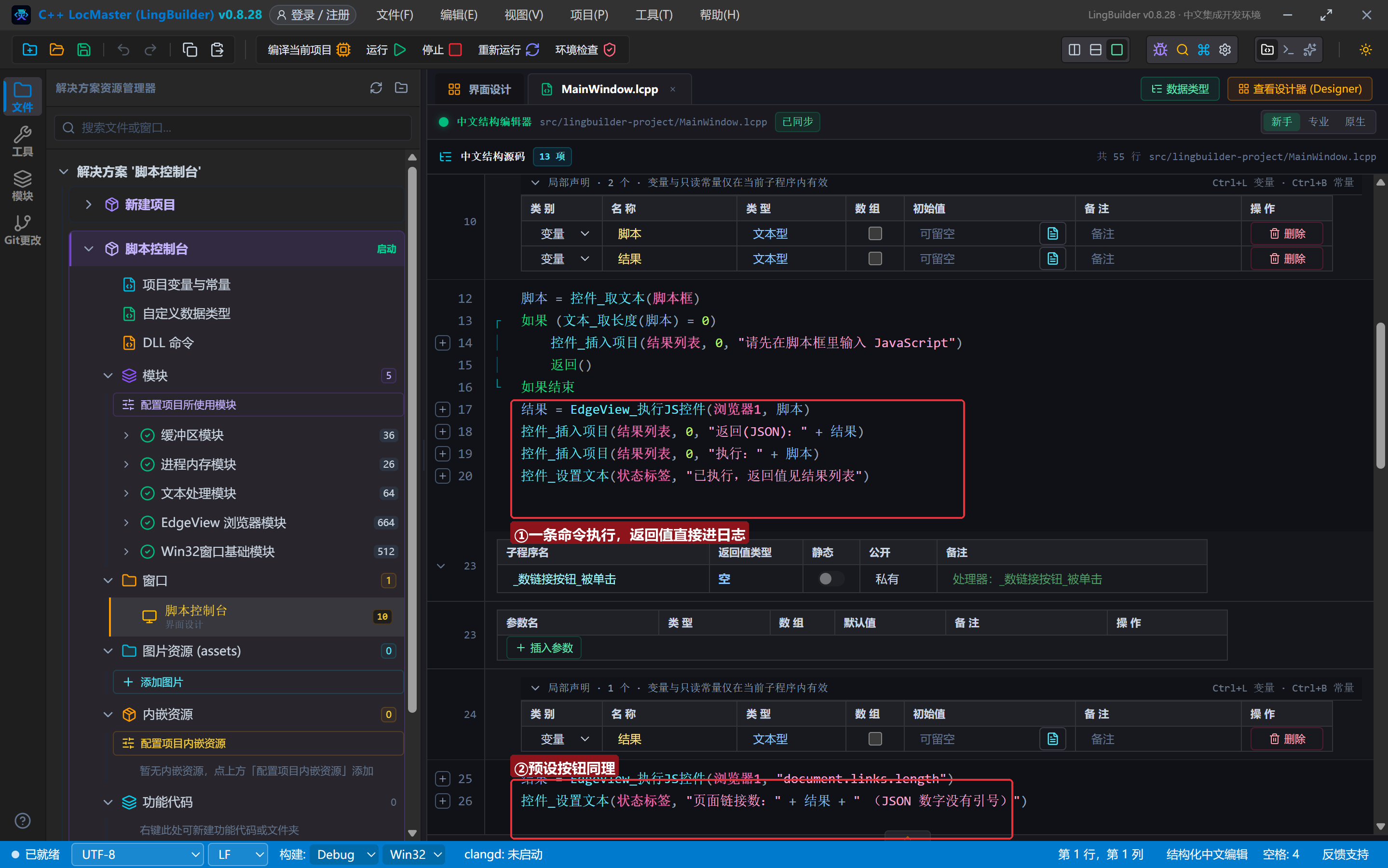Open the 工具(T) menu
Viewport: 1388px width, 868px height.
click(x=654, y=15)
